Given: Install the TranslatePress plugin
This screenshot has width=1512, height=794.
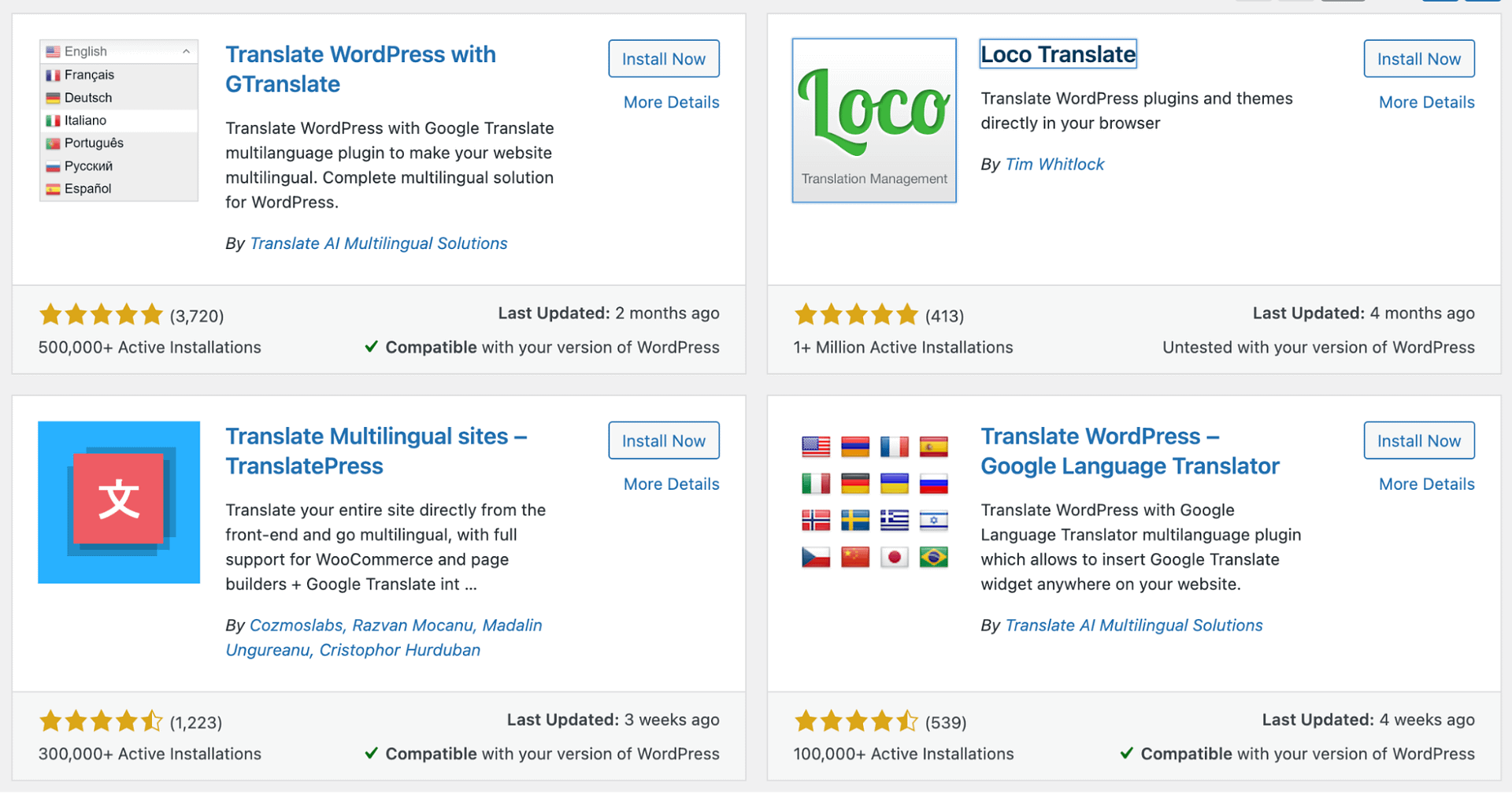Looking at the screenshot, I should tap(663, 441).
